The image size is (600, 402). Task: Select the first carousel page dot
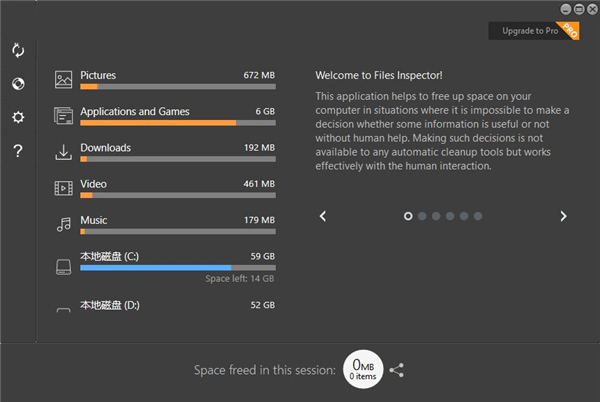tap(408, 216)
